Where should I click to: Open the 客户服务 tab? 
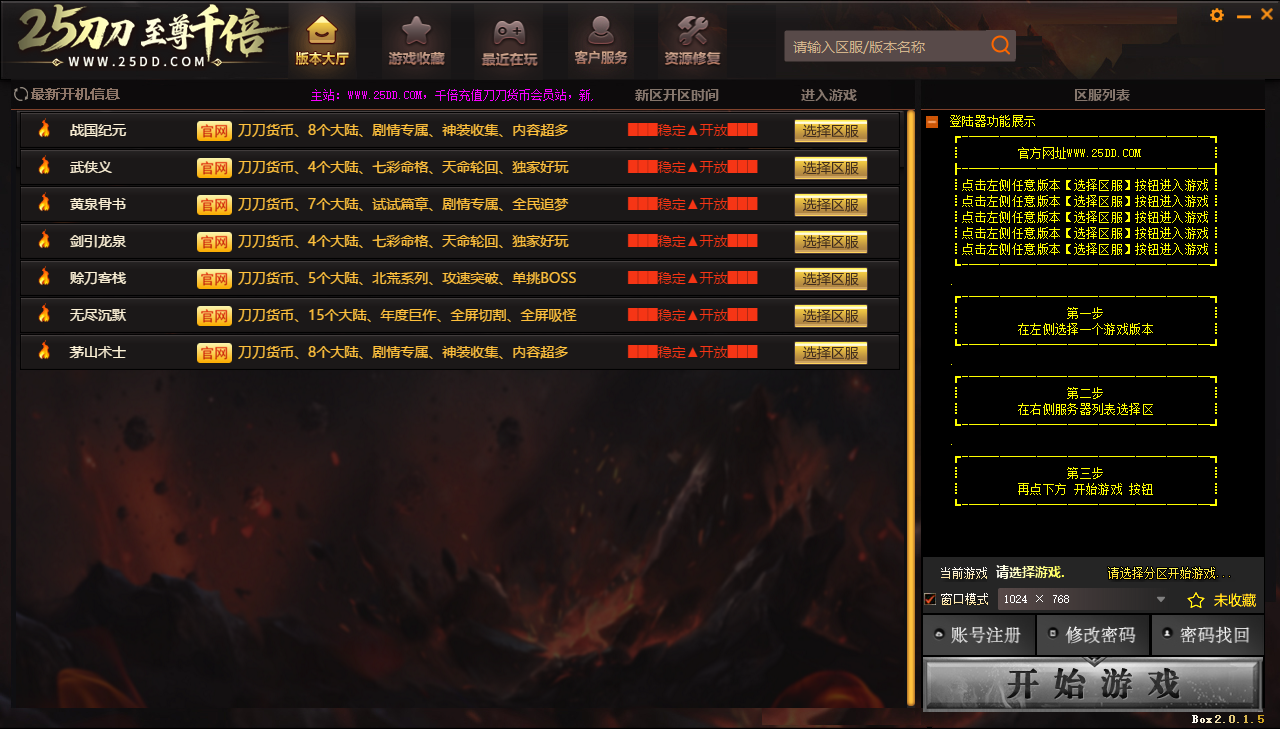click(x=601, y=41)
